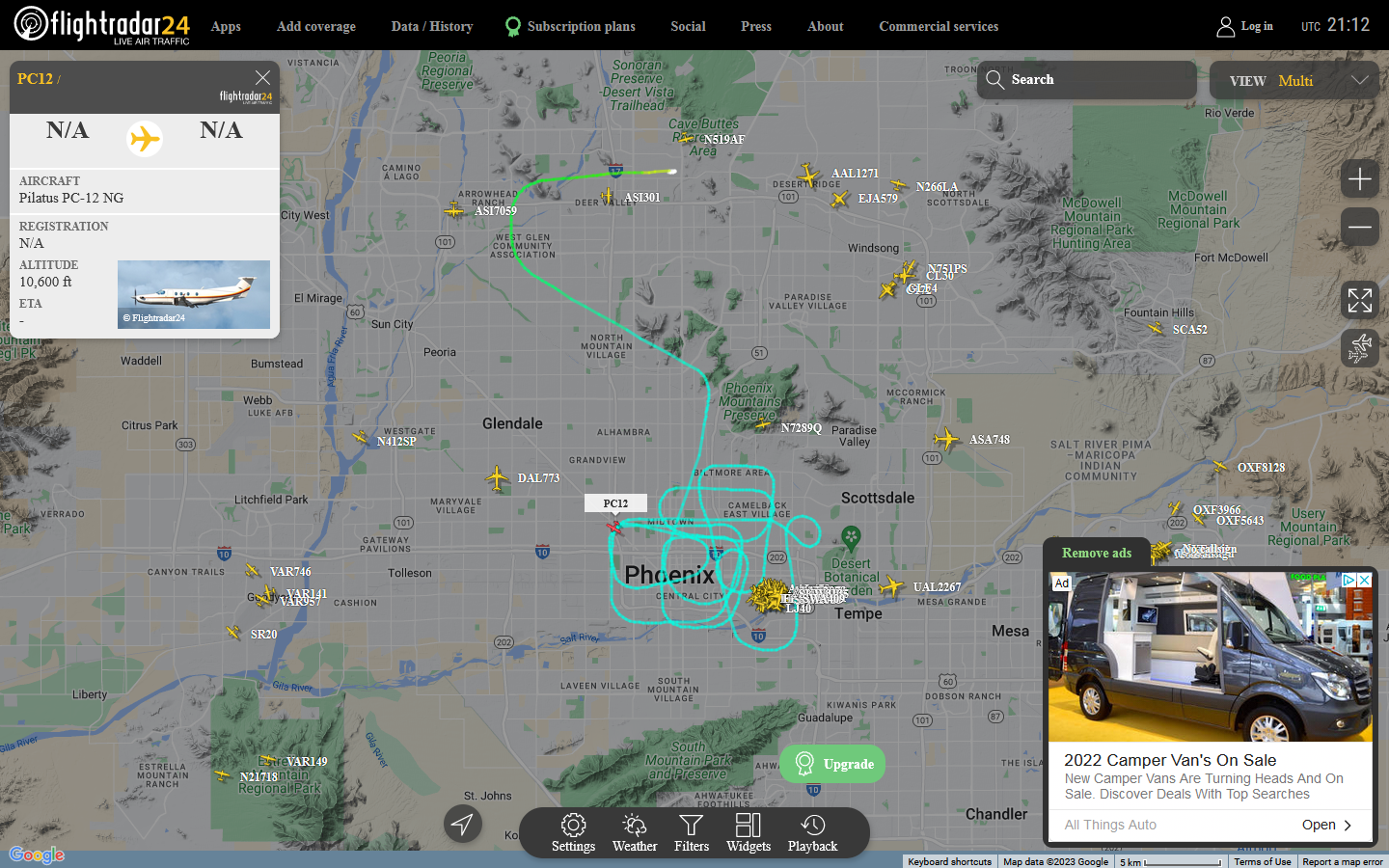Click the flight search field
Viewport: 1389px width, 868px height.
(1087, 80)
